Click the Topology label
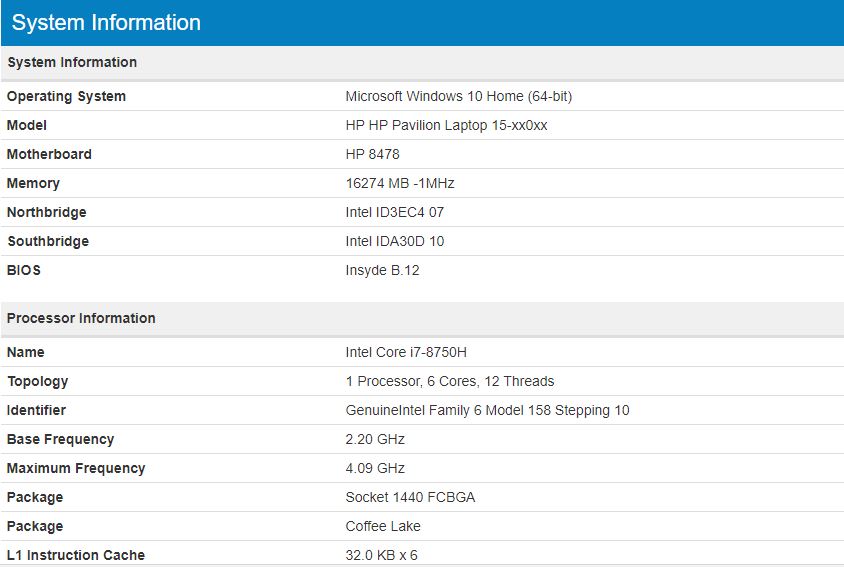Image resolution: width=844 pixels, height=567 pixels. click(38, 382)
